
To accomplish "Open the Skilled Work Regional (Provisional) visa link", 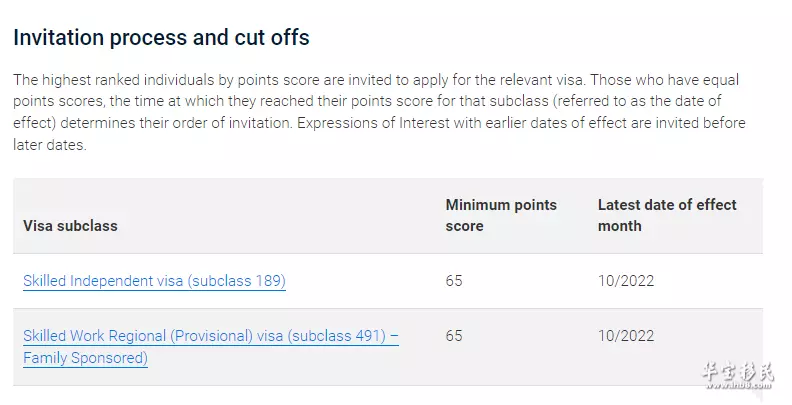I will click(x=210, y=336).
